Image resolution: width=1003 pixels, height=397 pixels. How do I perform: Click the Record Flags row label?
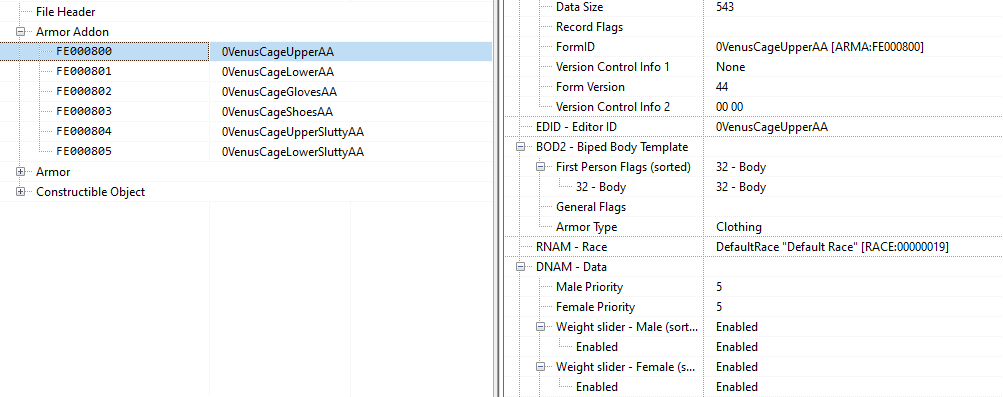pos(589,27)
